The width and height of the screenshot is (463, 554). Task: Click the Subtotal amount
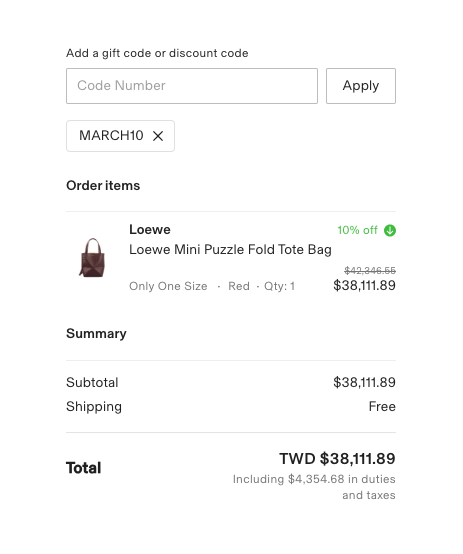364,382
